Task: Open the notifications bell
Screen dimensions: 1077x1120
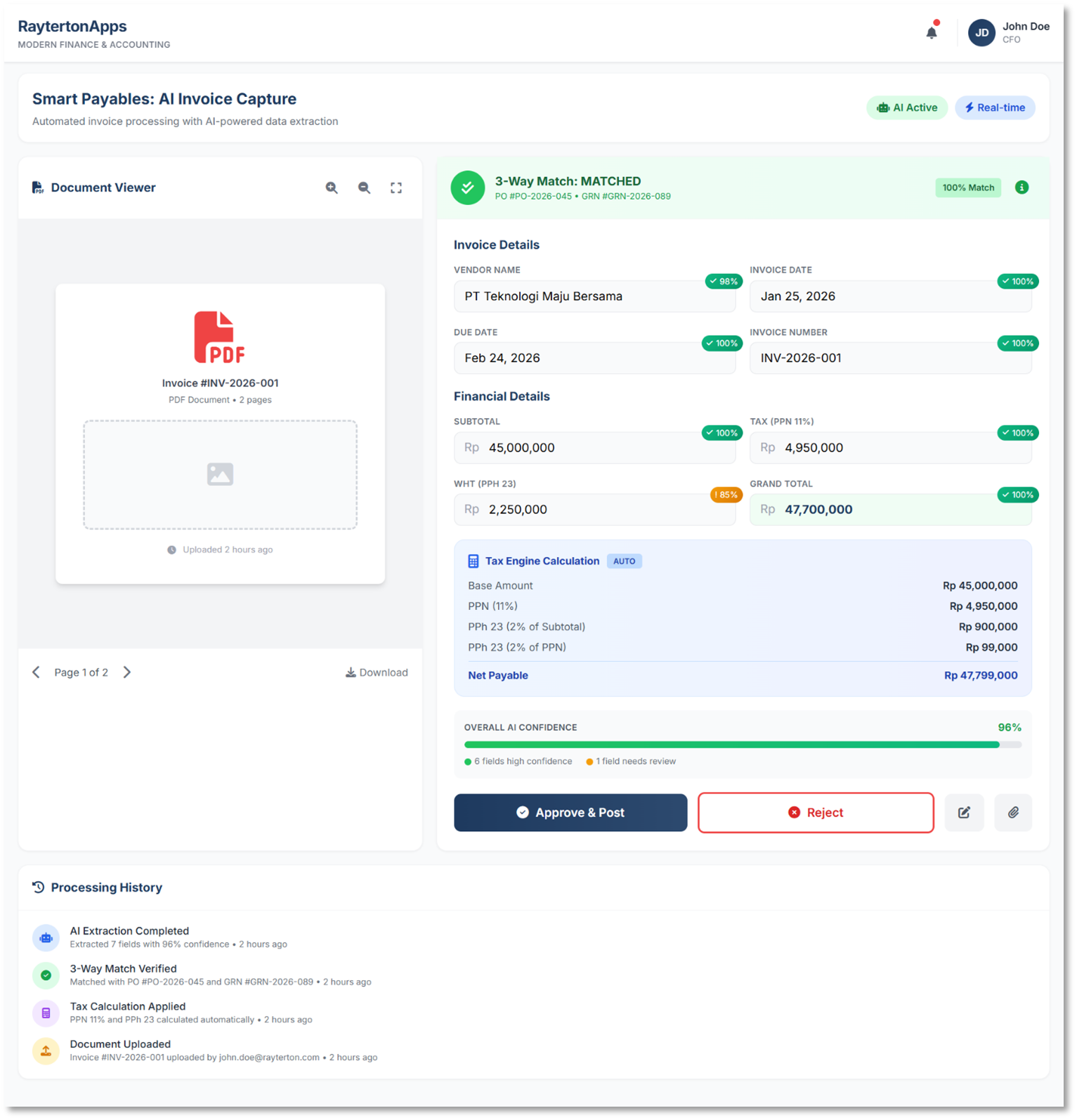Action: click(932, 32)
